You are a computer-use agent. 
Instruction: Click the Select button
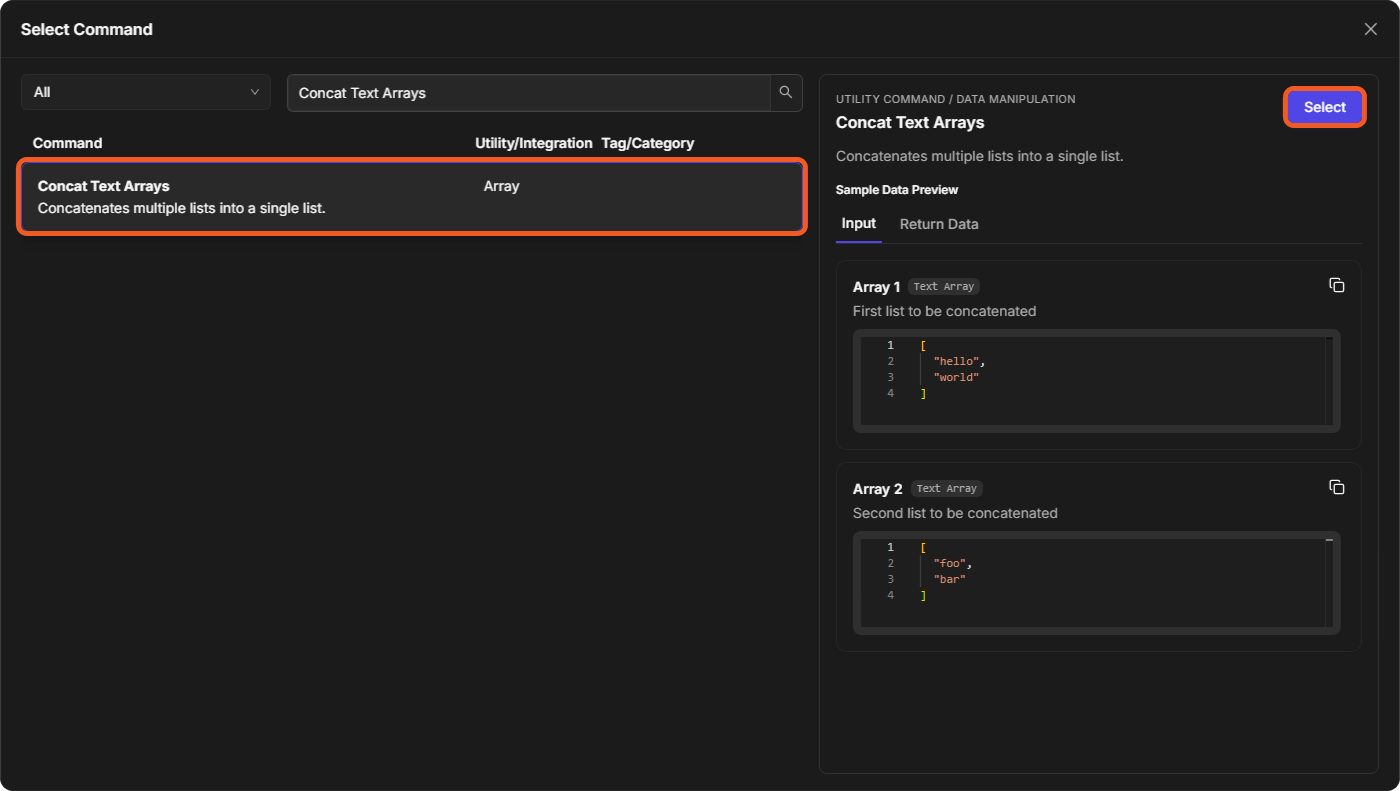pyautogui.click(x=1325, y=107)
